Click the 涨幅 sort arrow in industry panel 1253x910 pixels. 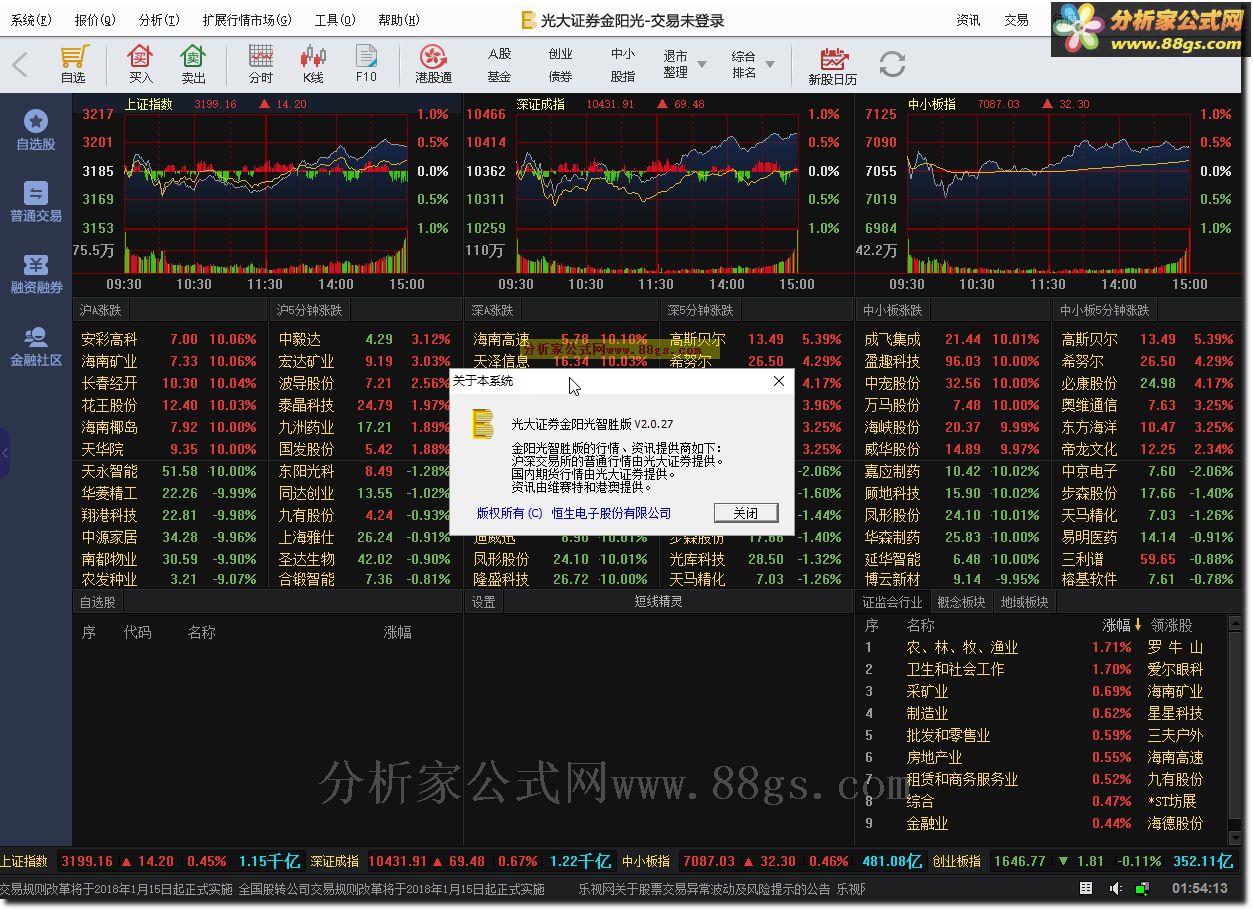[x=1138, y=625]
